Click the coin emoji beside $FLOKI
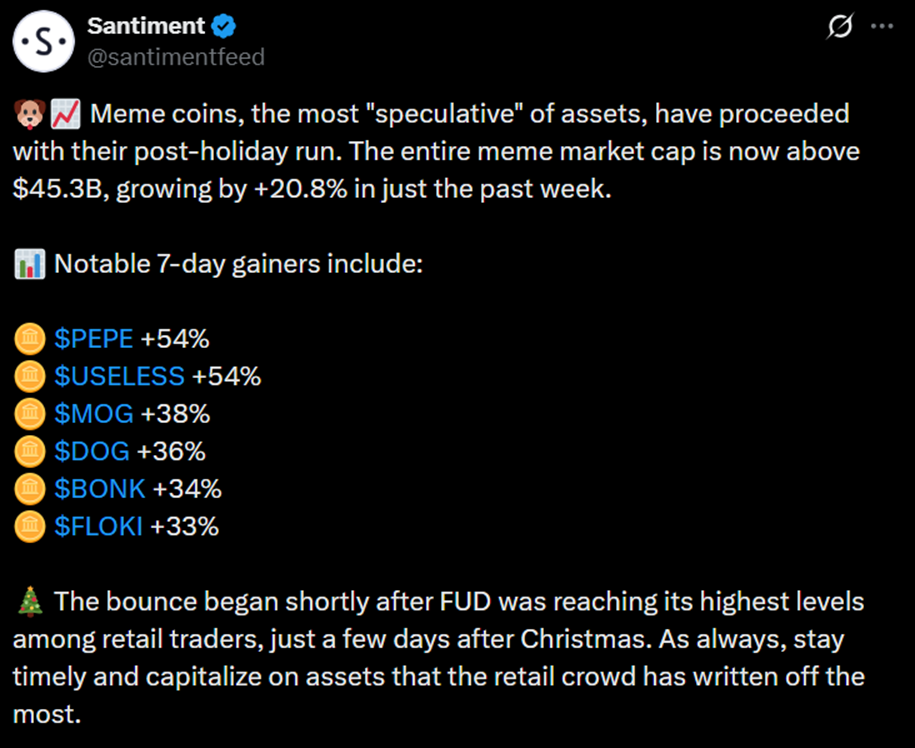The height and width of the screenshot is (748, 915). [x=28, y=525]
